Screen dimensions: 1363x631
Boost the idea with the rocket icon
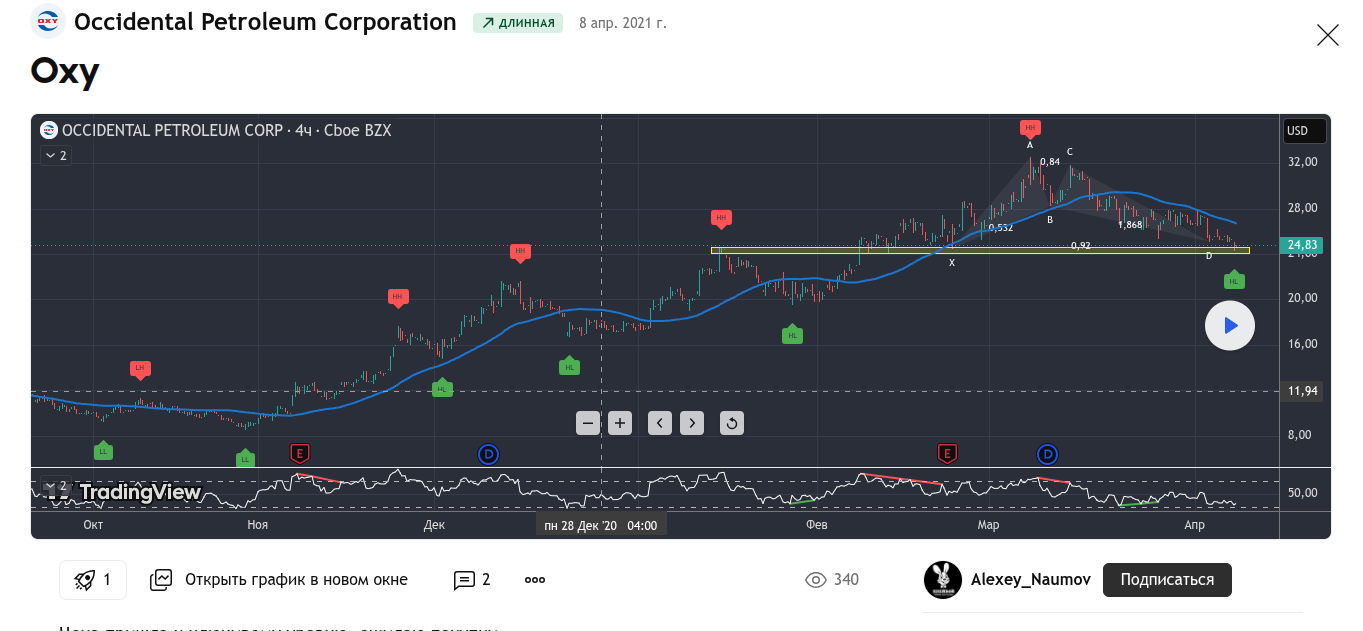tap(93, 580)
